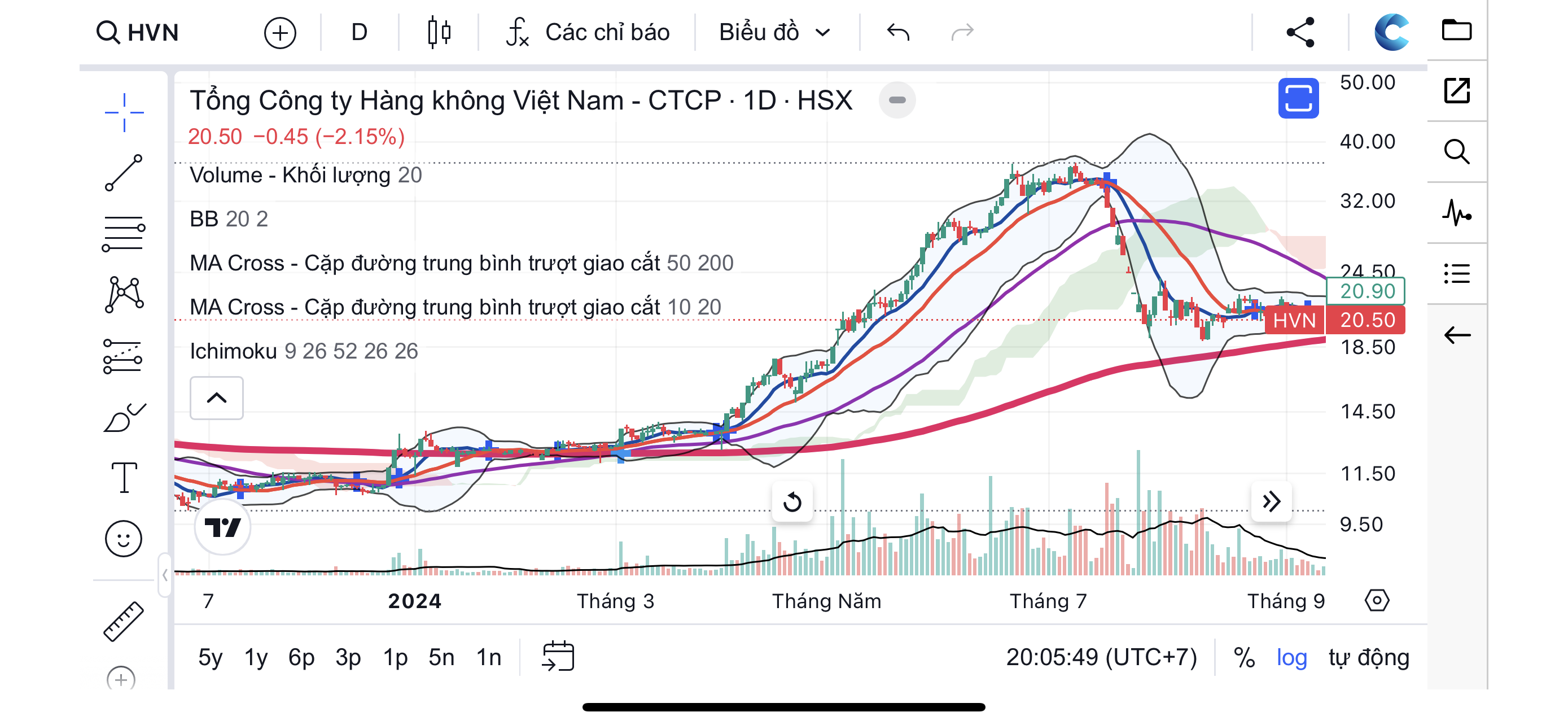Click the HVN price label 20.50

point(1335,320)
